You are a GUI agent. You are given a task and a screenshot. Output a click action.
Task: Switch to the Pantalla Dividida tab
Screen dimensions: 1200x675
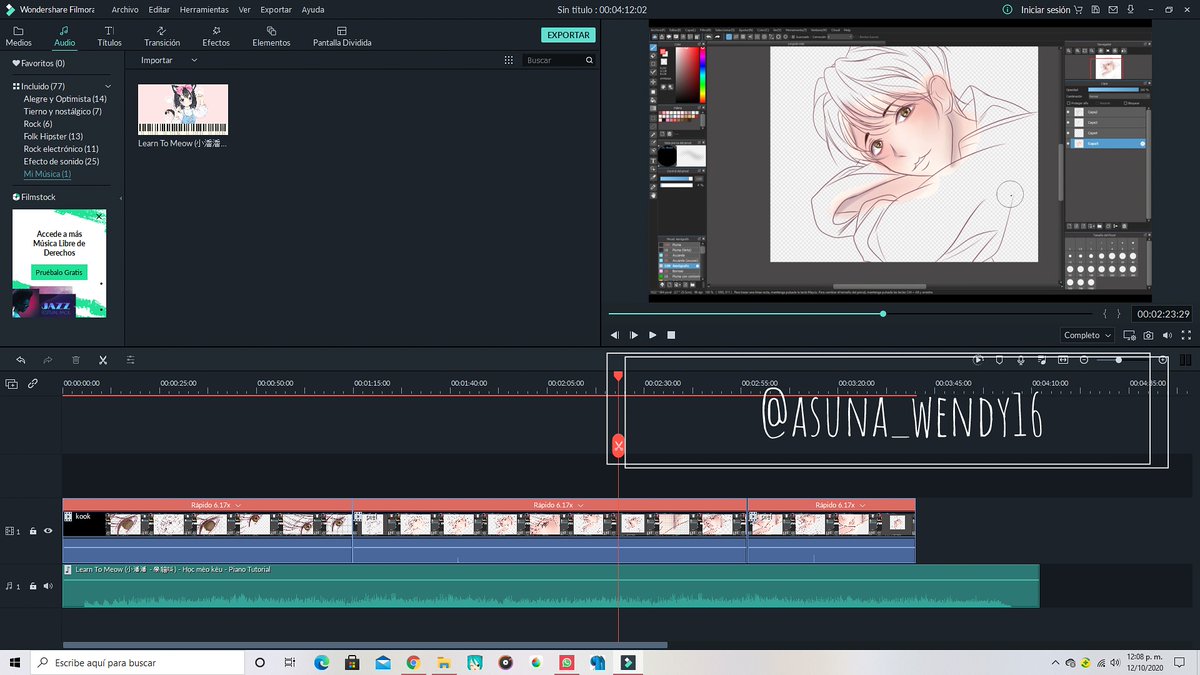(342, 37)
